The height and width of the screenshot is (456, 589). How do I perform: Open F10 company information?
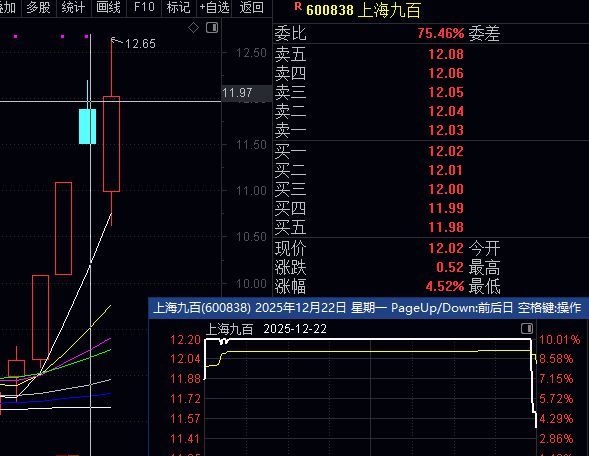[x=144, y=8]
